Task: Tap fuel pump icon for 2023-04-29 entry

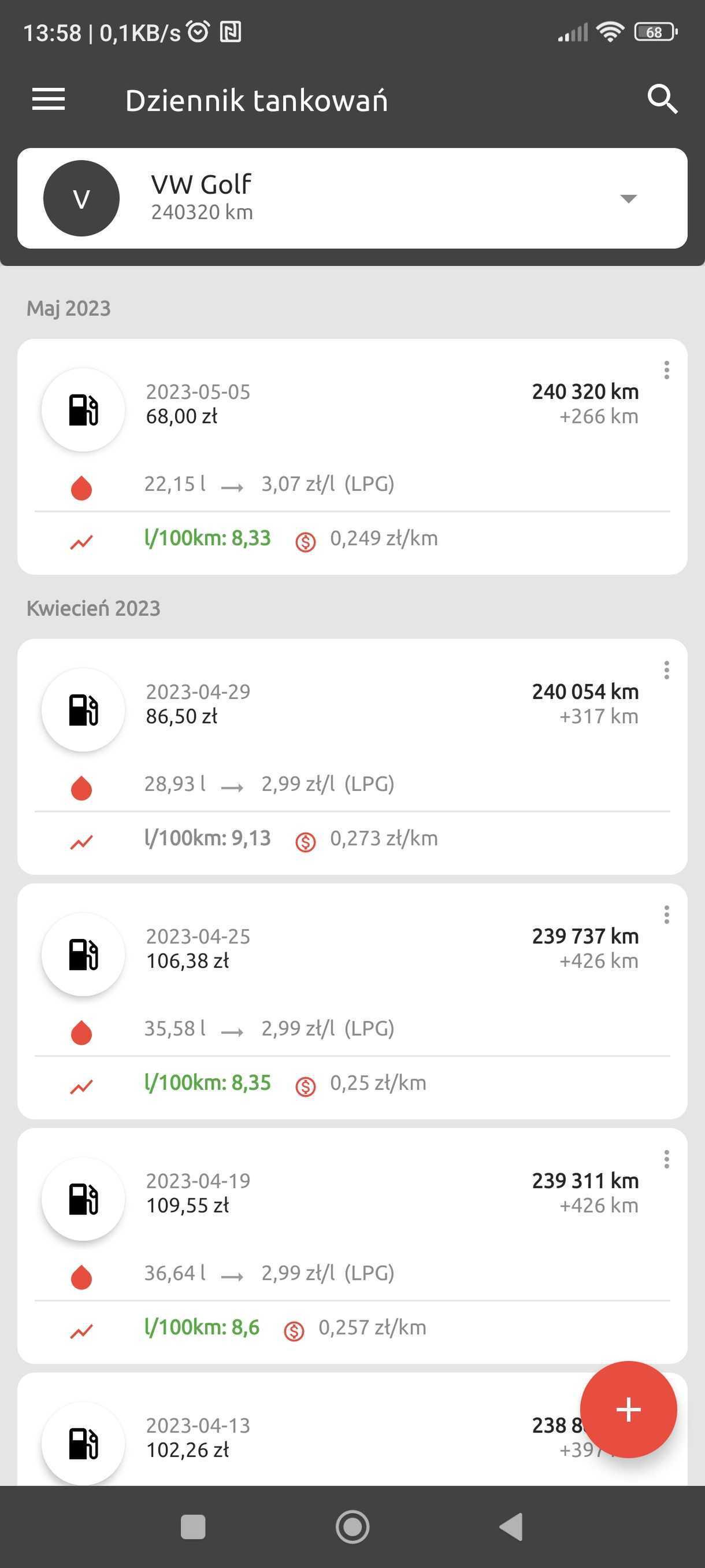Action: pos(83,710)
